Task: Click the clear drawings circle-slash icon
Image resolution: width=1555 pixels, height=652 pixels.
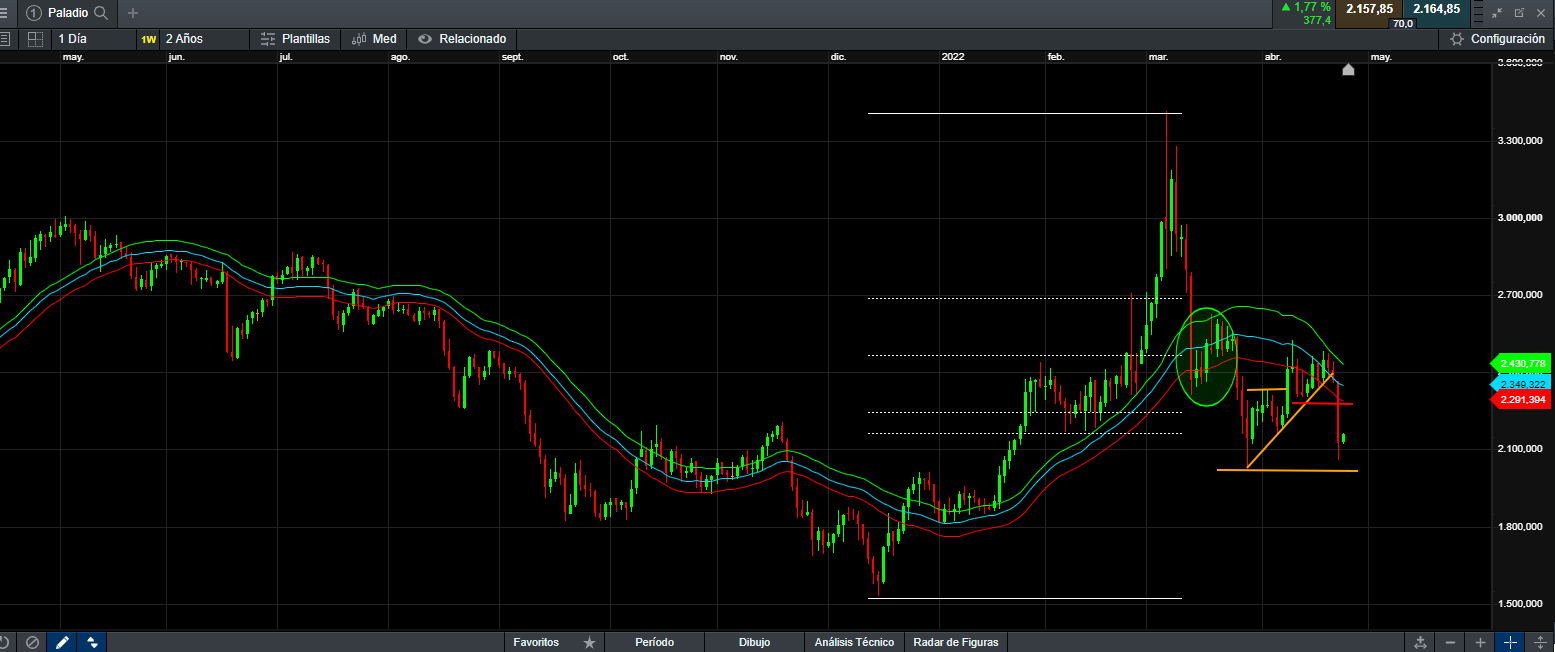Action: [x=32, y=642]
